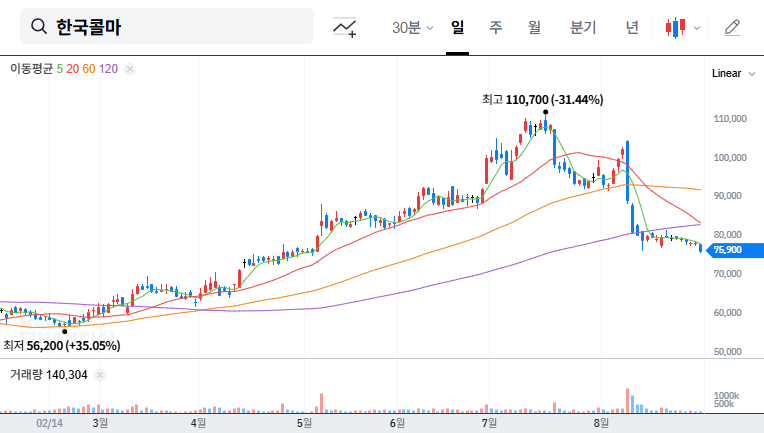Screen dimensions: 764x433
Task: Click the 5월 date axis label
Action: click(x=304, y=423)
